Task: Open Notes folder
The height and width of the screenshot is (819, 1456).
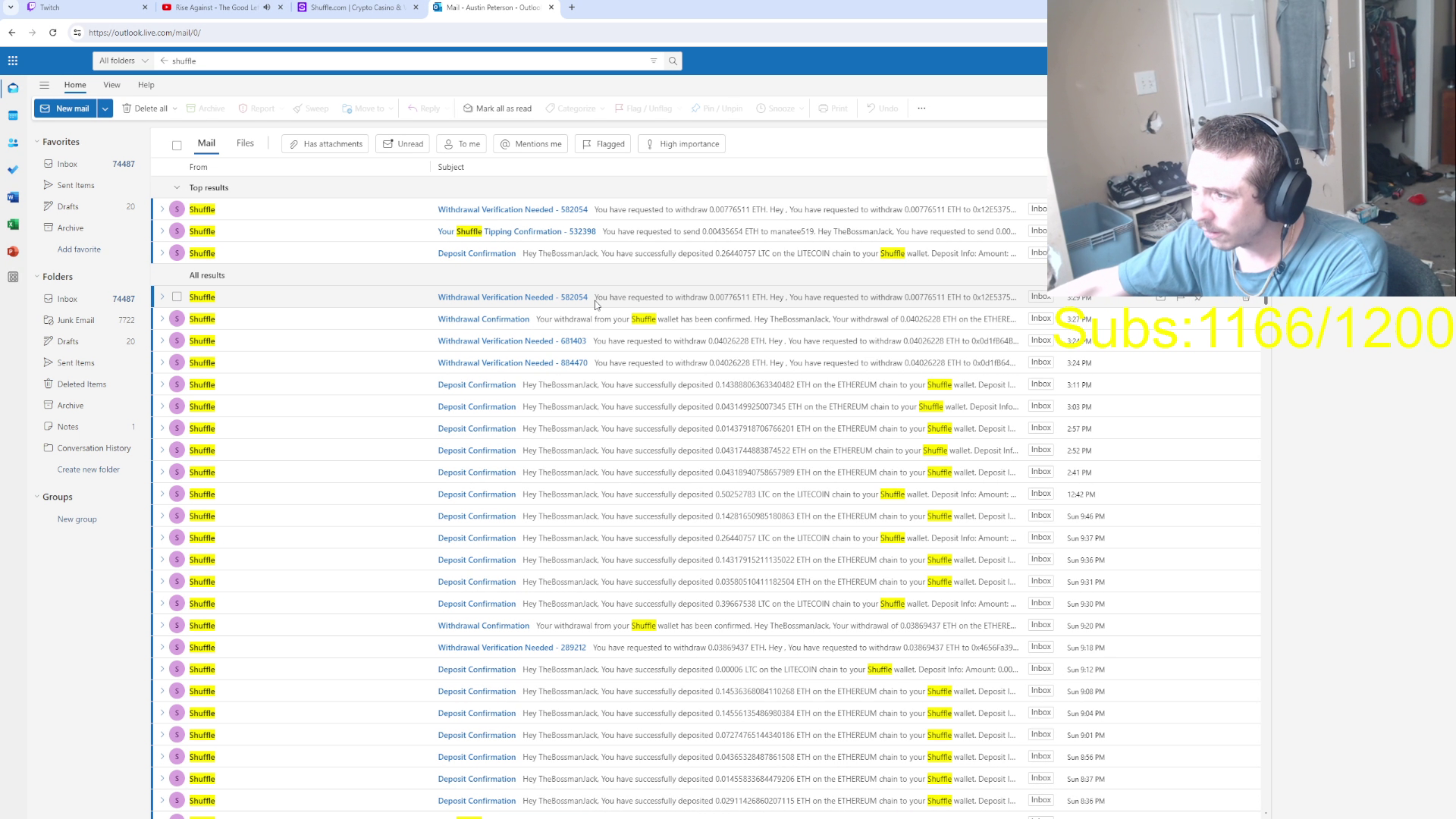Action: (89, 427)
